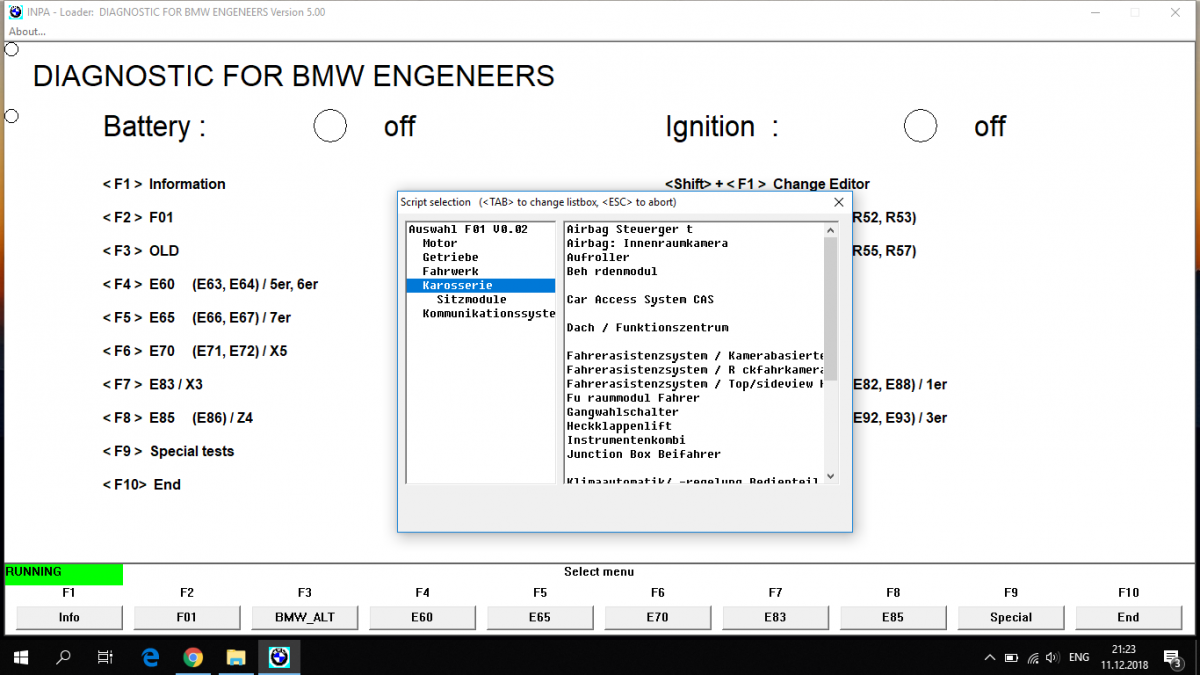The height and width of the screenshot is (675, 1200).
Task: Click the F6 E70 X5 line
Action: pyautogui.click(x=195, y=351)
